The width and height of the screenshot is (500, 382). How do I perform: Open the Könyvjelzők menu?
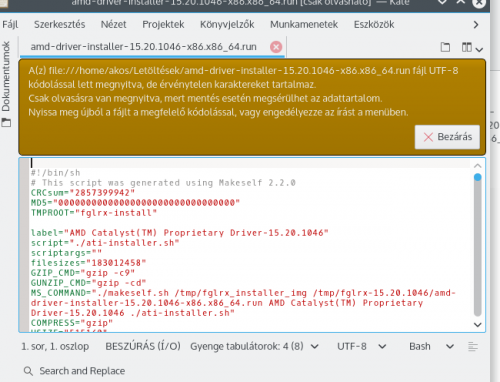(227, 24)
